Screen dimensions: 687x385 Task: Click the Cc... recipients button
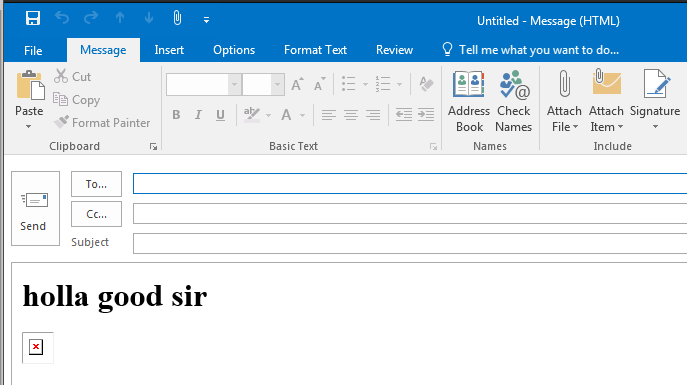tap(96, 214)
